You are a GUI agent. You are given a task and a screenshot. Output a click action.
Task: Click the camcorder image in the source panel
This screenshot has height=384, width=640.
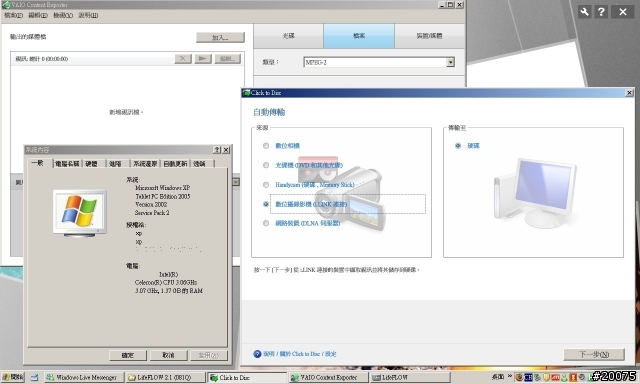tap(351, 198)
